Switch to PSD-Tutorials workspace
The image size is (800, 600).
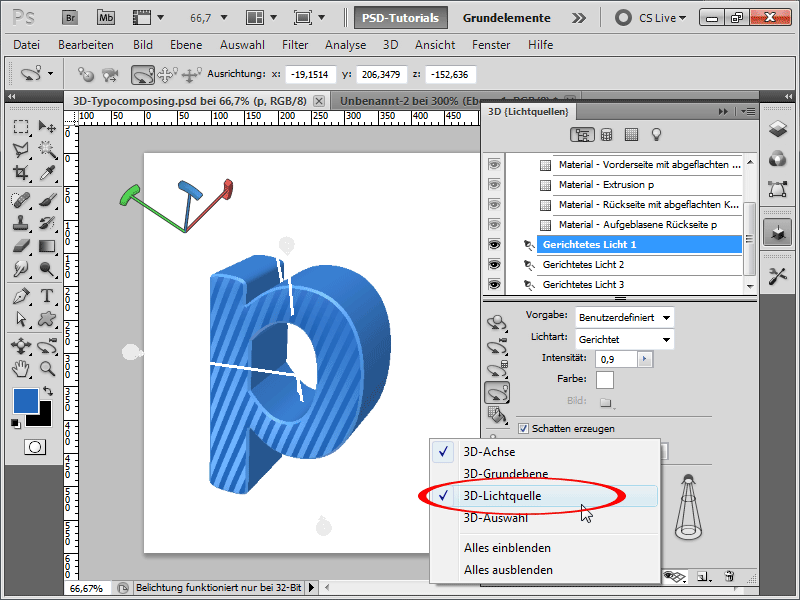401,18
